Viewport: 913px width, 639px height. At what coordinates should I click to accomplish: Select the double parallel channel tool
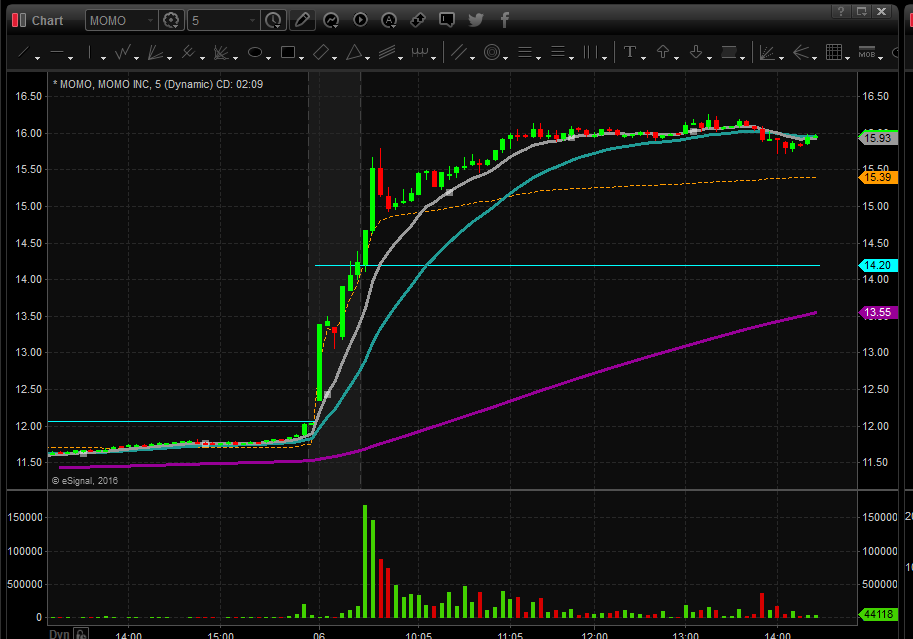tap(459, 52)
